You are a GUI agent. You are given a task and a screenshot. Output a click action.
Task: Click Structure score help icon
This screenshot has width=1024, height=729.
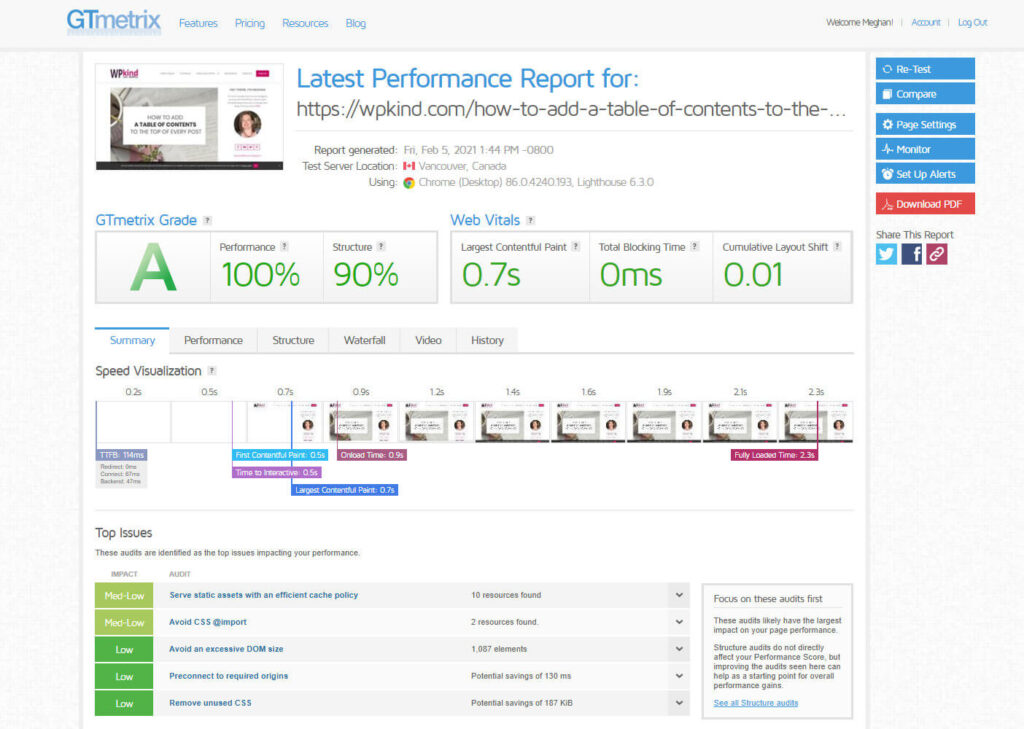click(x=381, y=247)
